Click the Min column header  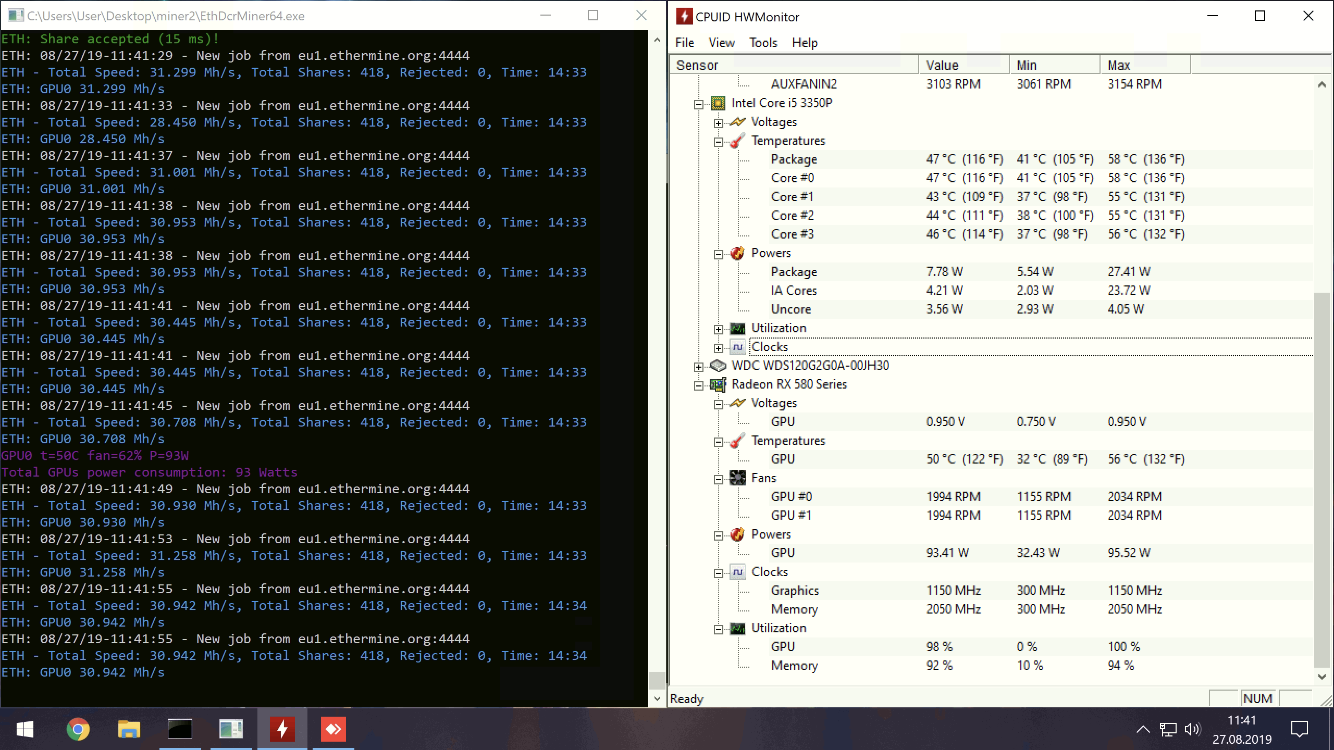pyautogui.click(x=1054, y=65)
